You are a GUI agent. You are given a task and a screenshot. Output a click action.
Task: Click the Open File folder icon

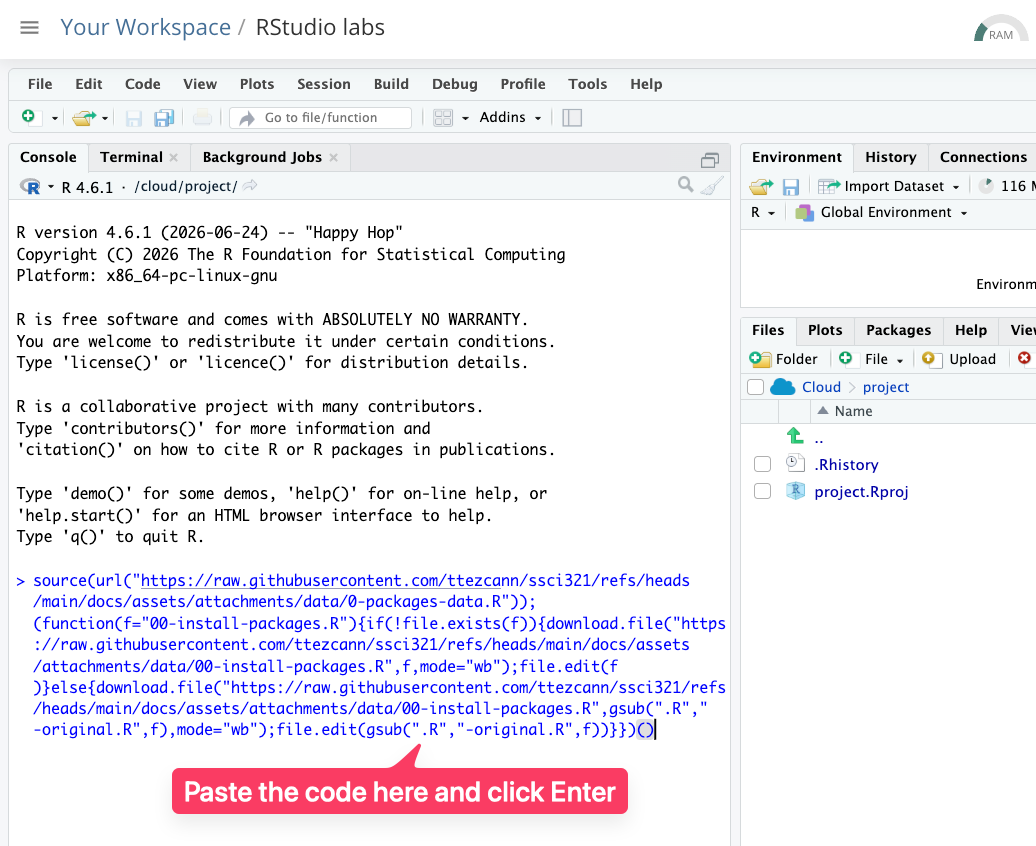pos(84,118)
